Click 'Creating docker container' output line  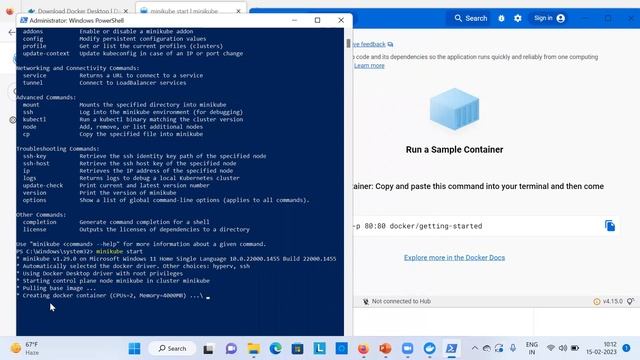tap(112, 296)
